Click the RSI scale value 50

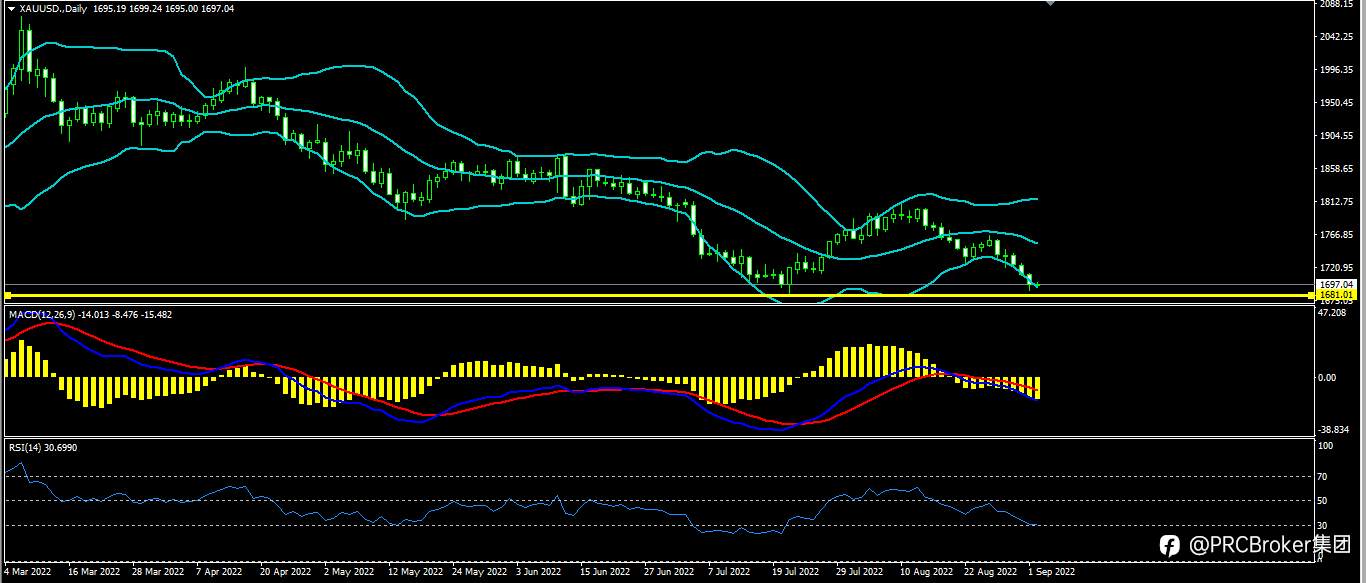point(1324,500)
